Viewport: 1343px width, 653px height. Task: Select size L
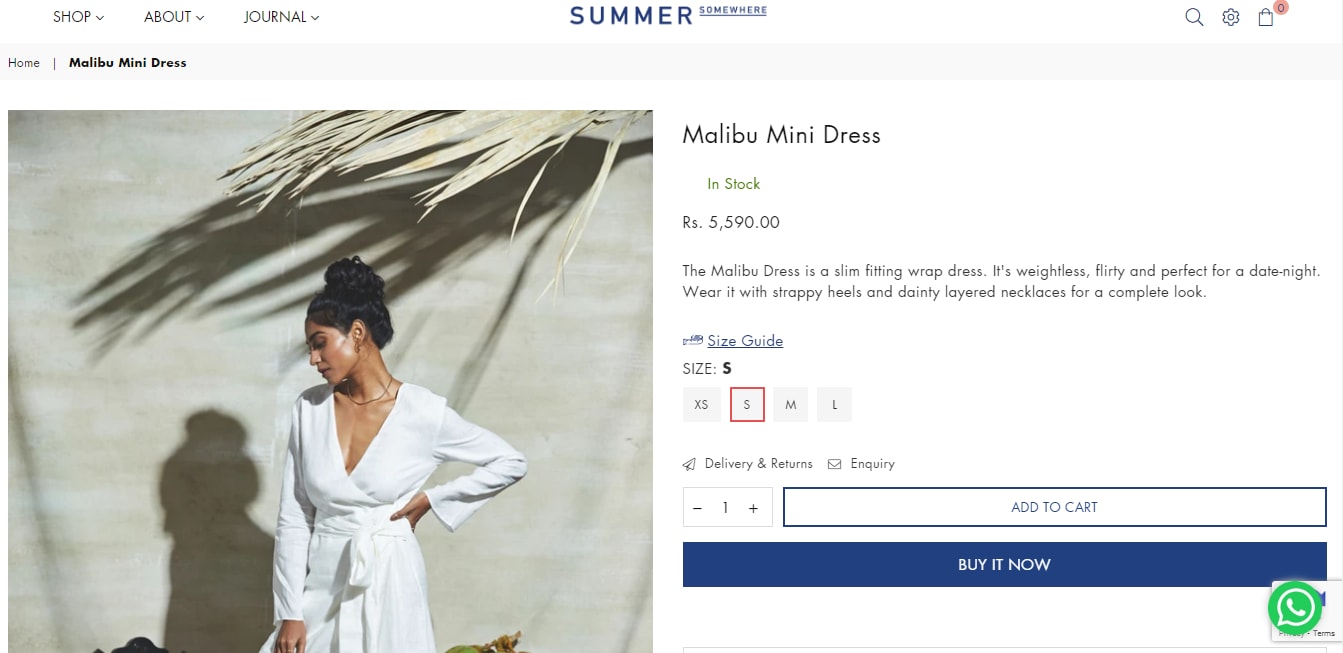834,404
